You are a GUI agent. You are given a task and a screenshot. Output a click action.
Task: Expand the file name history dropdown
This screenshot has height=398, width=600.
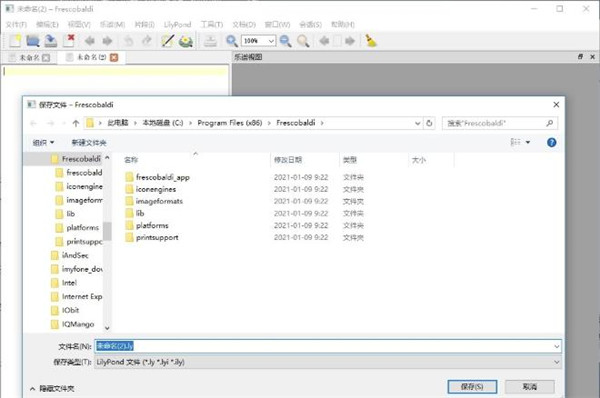point(556,346)
